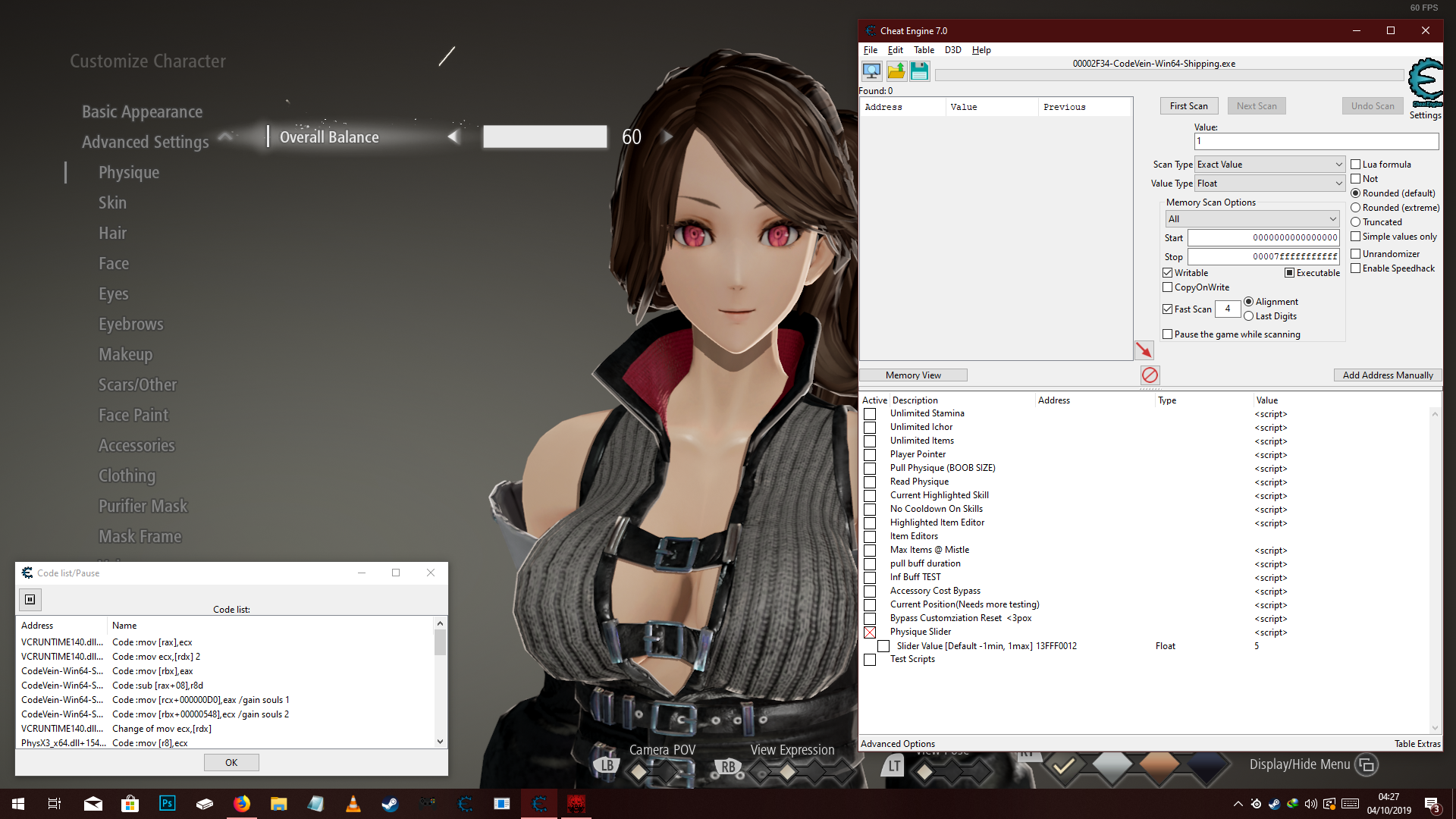Click Add Address Manually button
This screenshot has height=819, width=1456.
click(x=1387, y=375)
